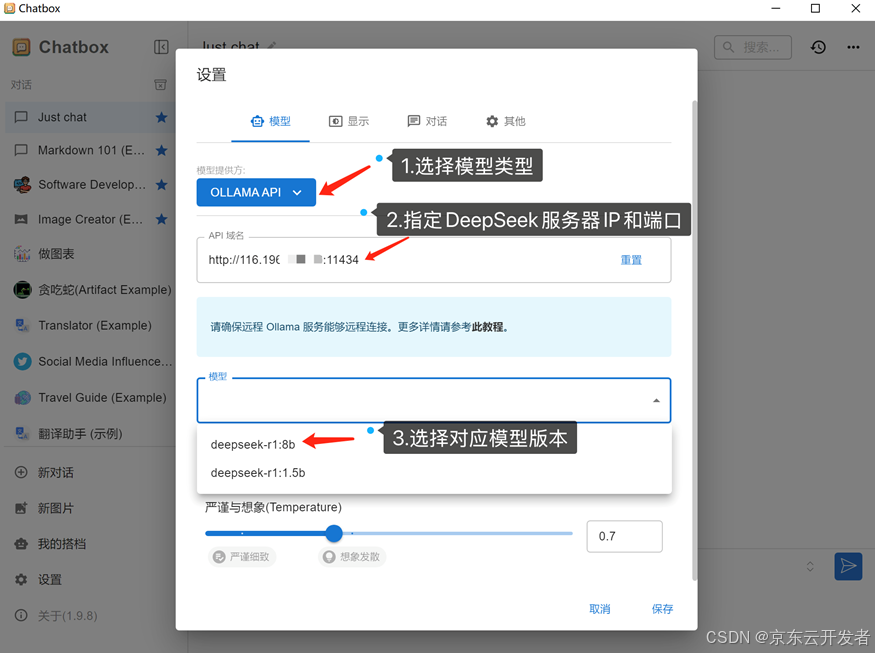Click the Temperature slider handle
The width and height of the screenshot is (875, 653).
click(x=334, y=534)
